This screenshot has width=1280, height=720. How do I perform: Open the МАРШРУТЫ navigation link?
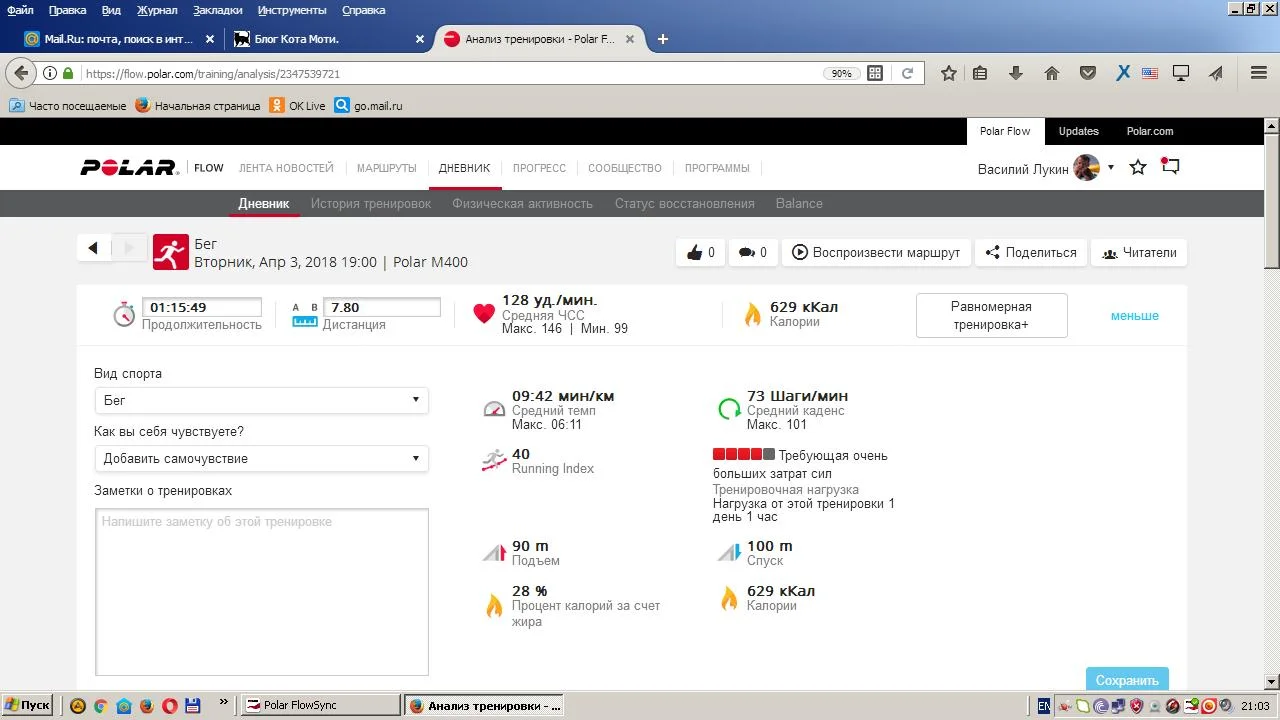pyautogui.click(x=387, y=168)
